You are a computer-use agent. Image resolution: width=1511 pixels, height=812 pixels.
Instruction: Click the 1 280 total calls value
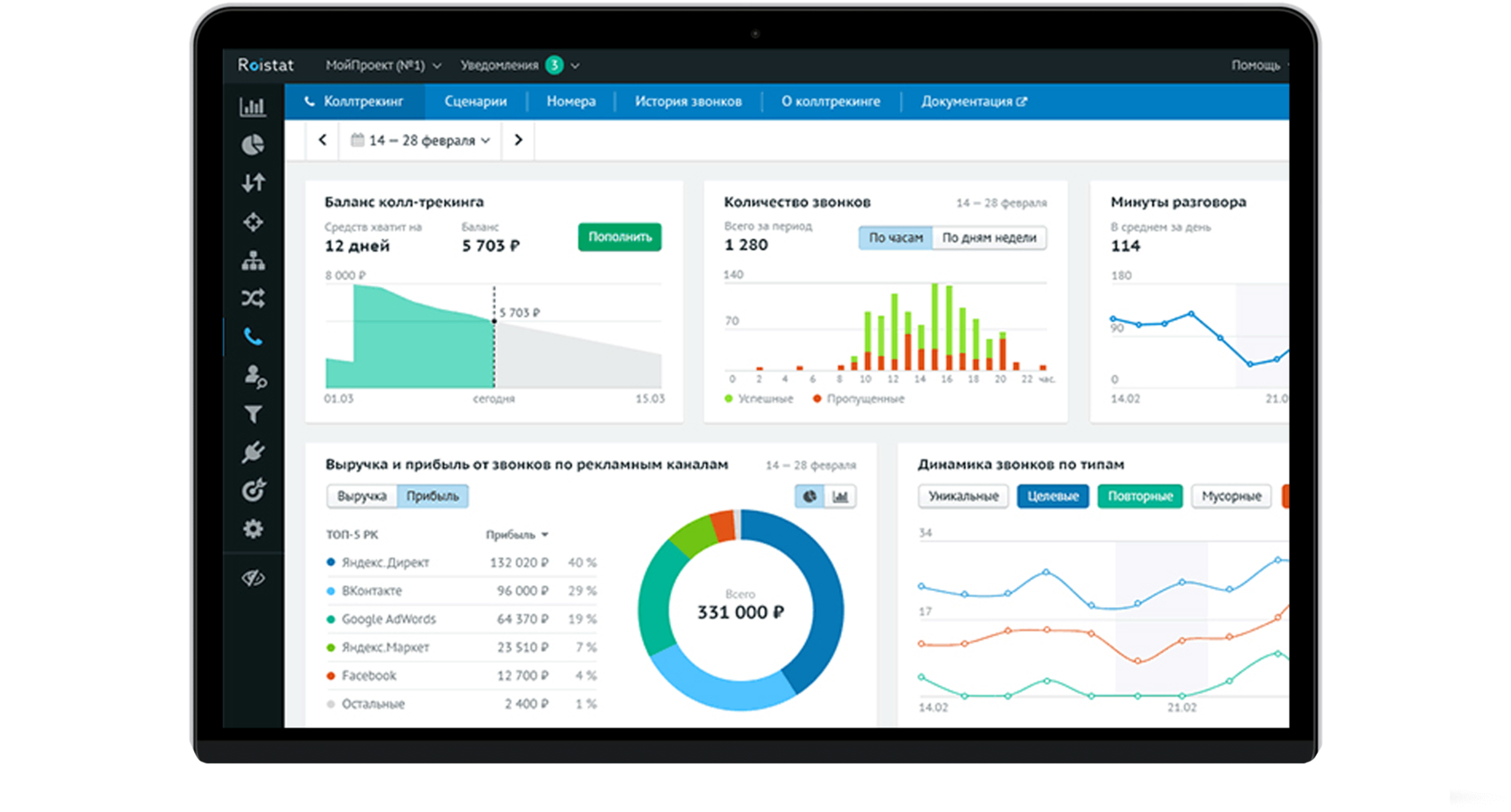[747, 245]
